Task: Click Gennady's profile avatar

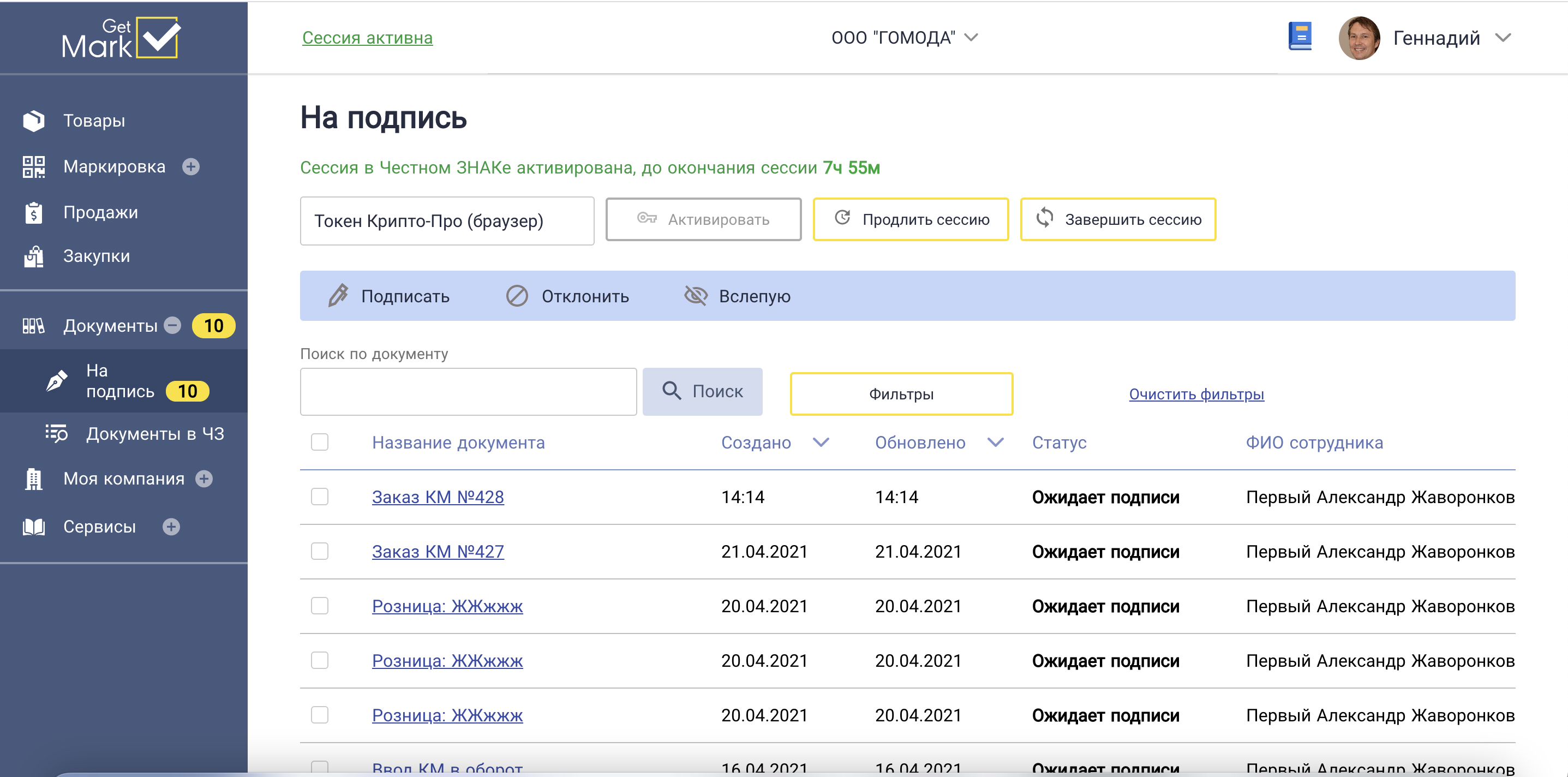Action: pos(1358,38)
